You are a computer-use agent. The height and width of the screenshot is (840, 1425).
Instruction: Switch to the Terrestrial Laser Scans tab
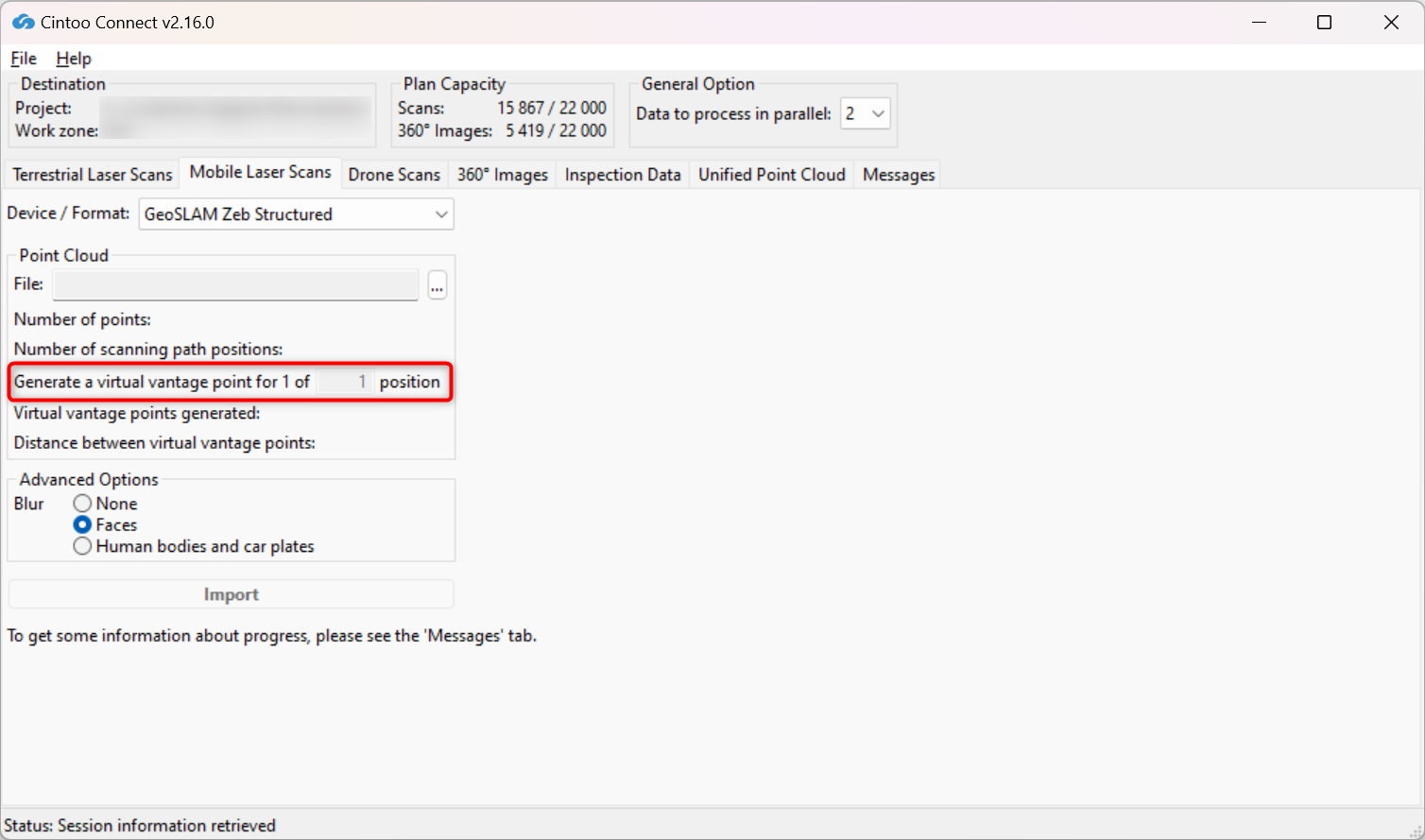point(93,175)
